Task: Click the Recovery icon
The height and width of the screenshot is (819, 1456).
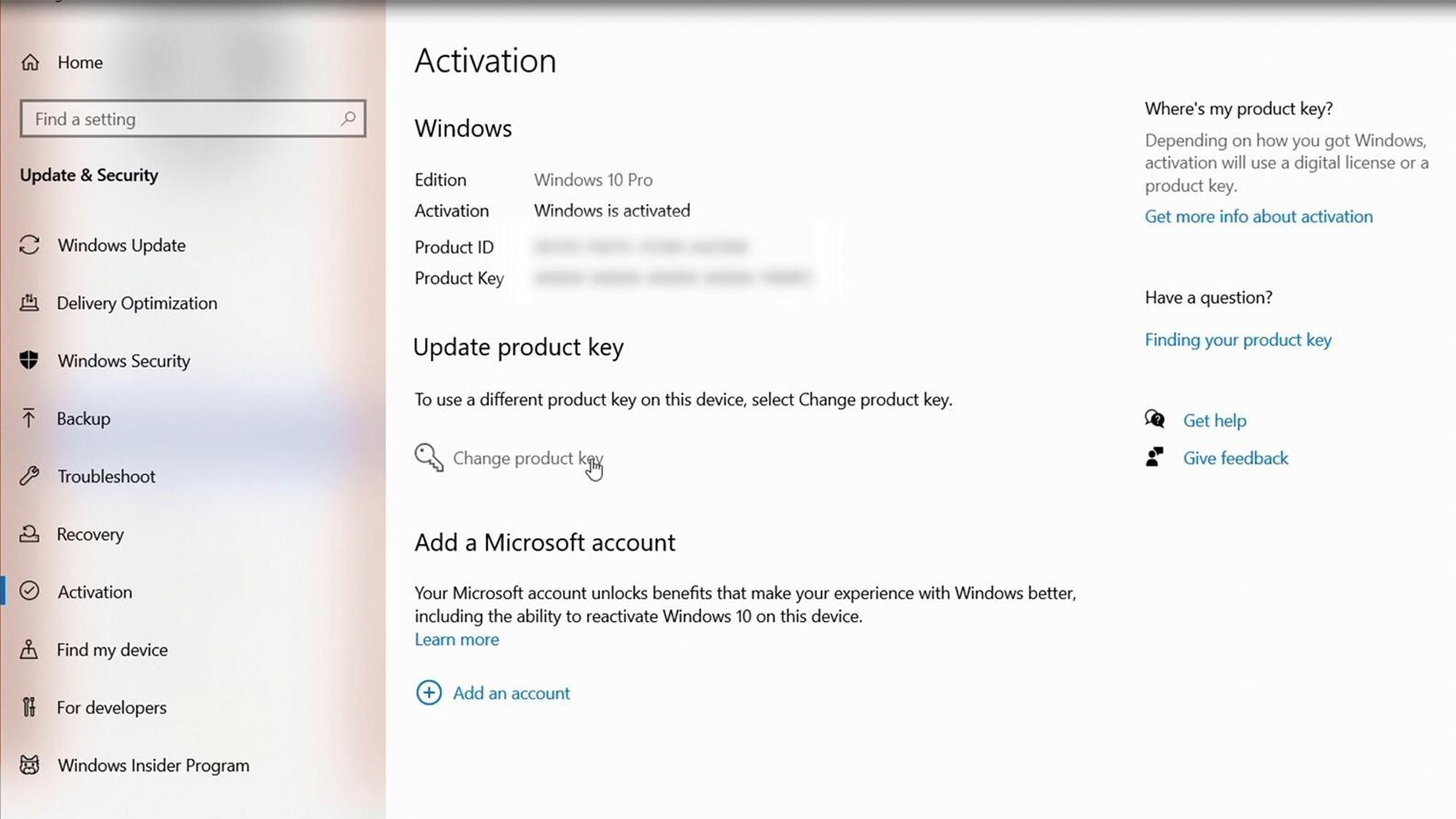Action: [x=29, y=534]
